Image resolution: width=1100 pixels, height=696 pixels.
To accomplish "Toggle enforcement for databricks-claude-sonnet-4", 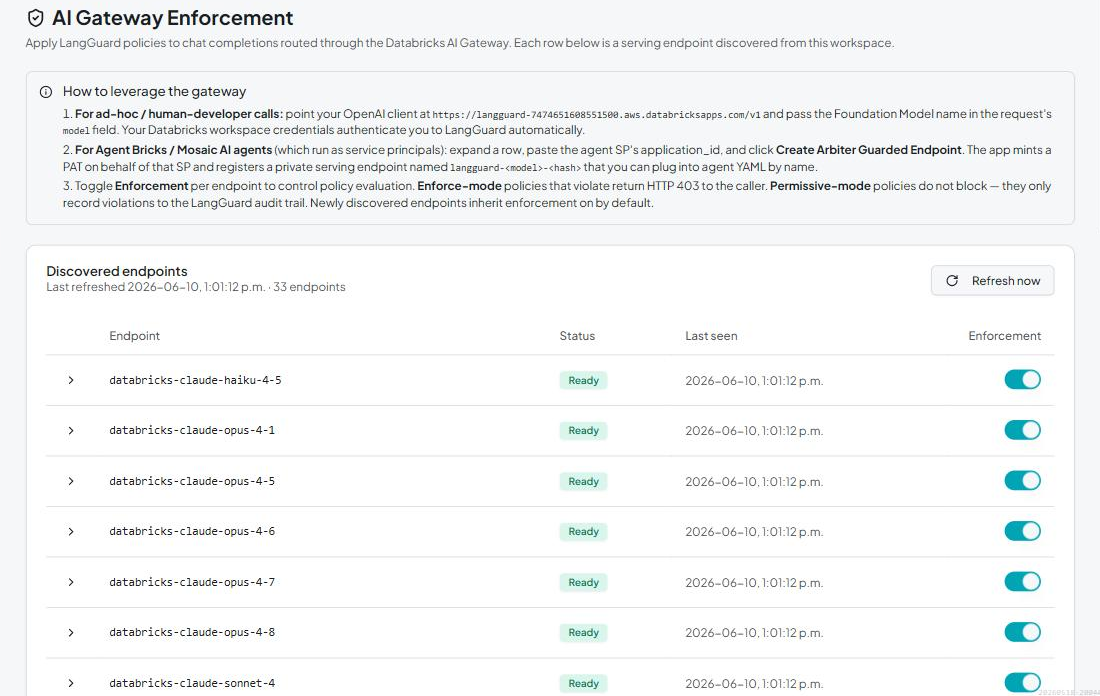I will [1022, 683].
